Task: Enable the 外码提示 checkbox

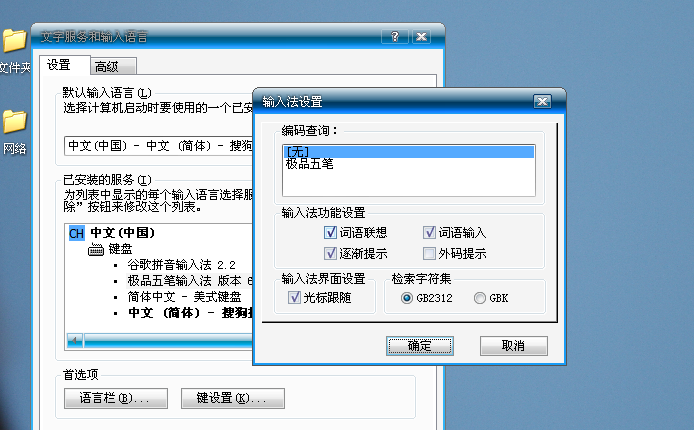Action: point(429,253)
